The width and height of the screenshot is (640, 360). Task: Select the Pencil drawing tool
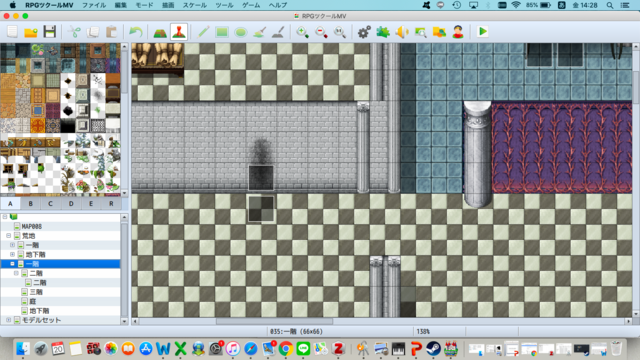pyautogui.click(x=203, y=32)
